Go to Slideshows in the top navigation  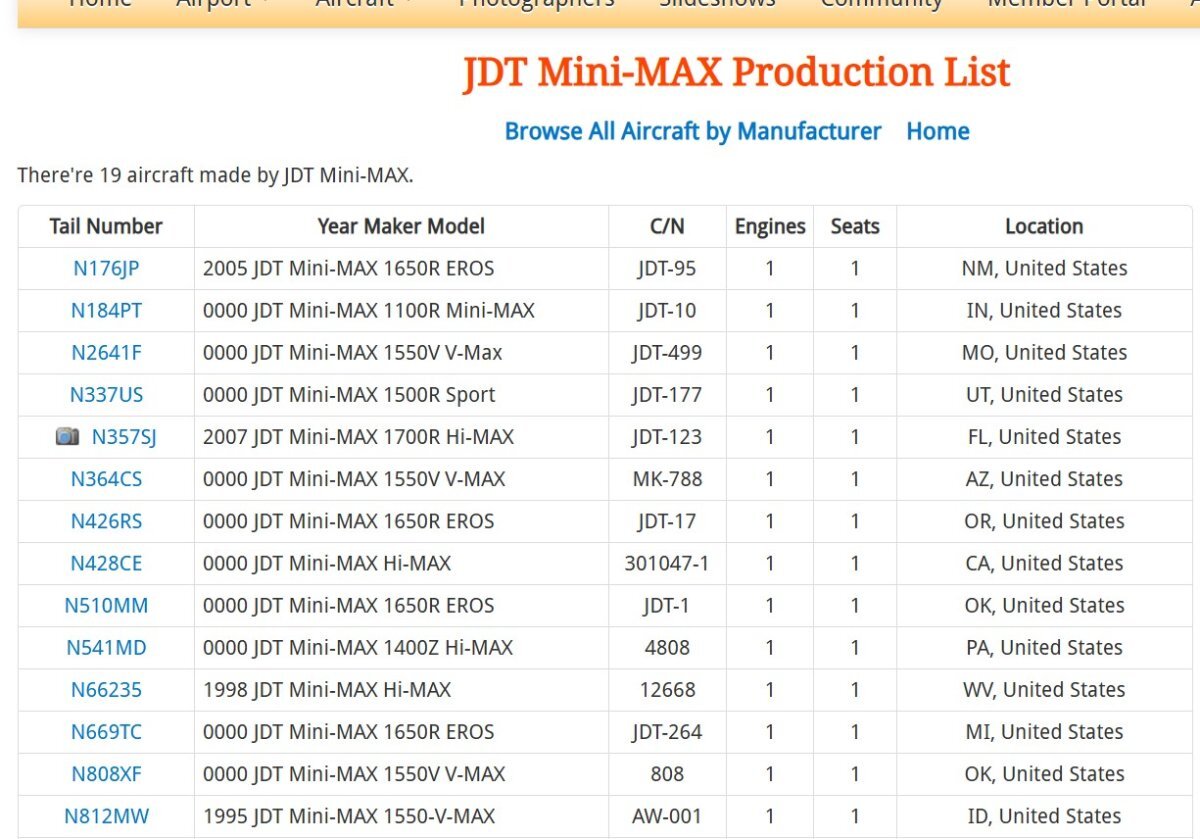[x=717, y=3]
